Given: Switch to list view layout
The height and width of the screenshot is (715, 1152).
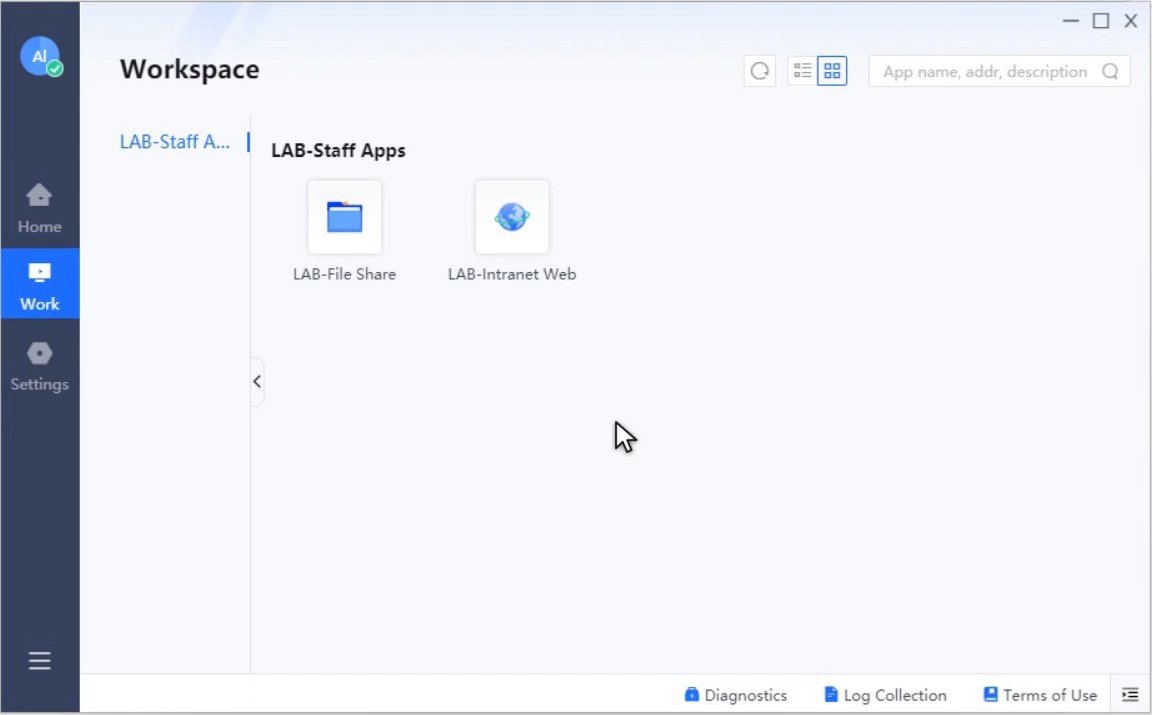Looking at the screenshot, I should 802,71.
